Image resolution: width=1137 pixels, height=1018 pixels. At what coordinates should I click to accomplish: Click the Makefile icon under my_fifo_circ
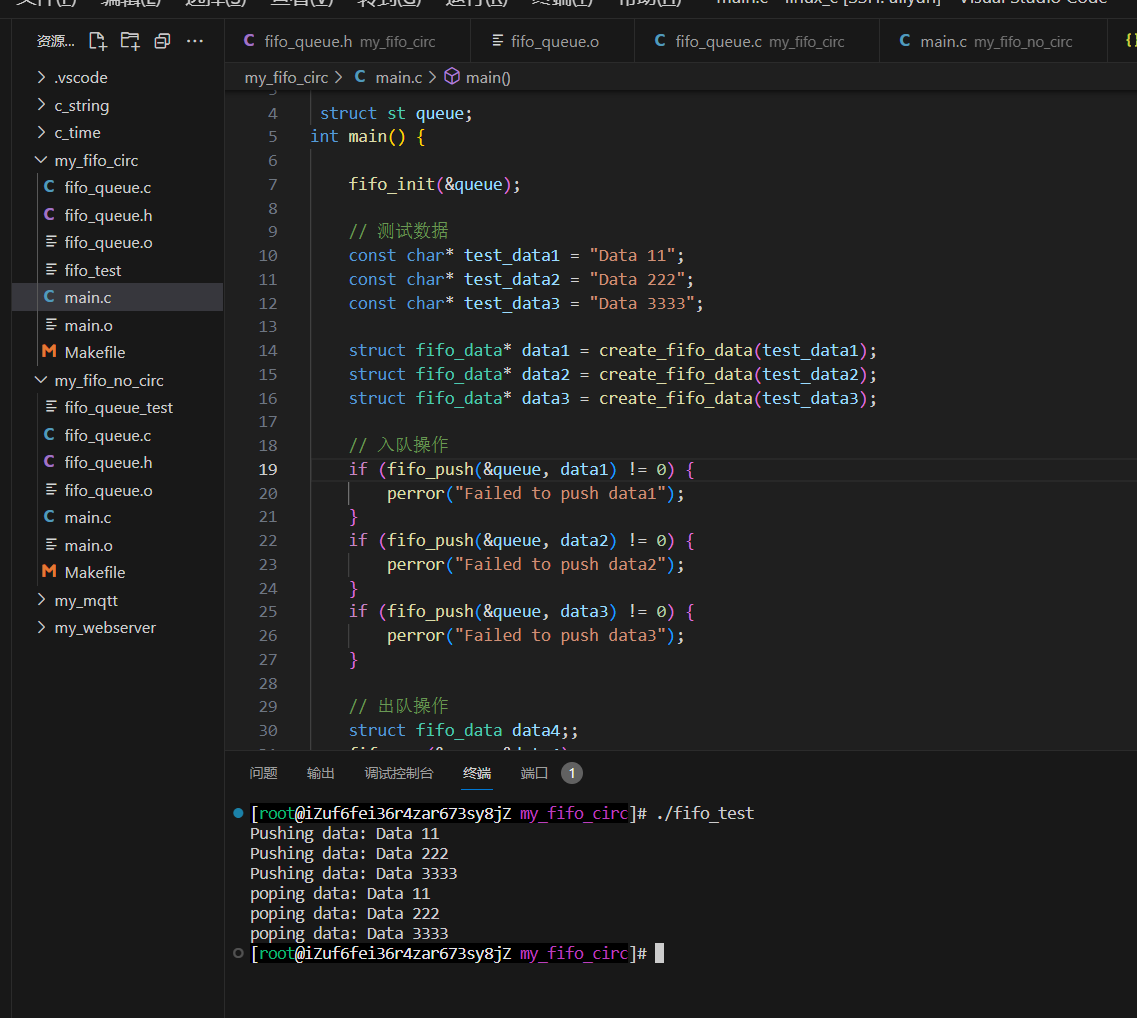click(x=48, y=352)
